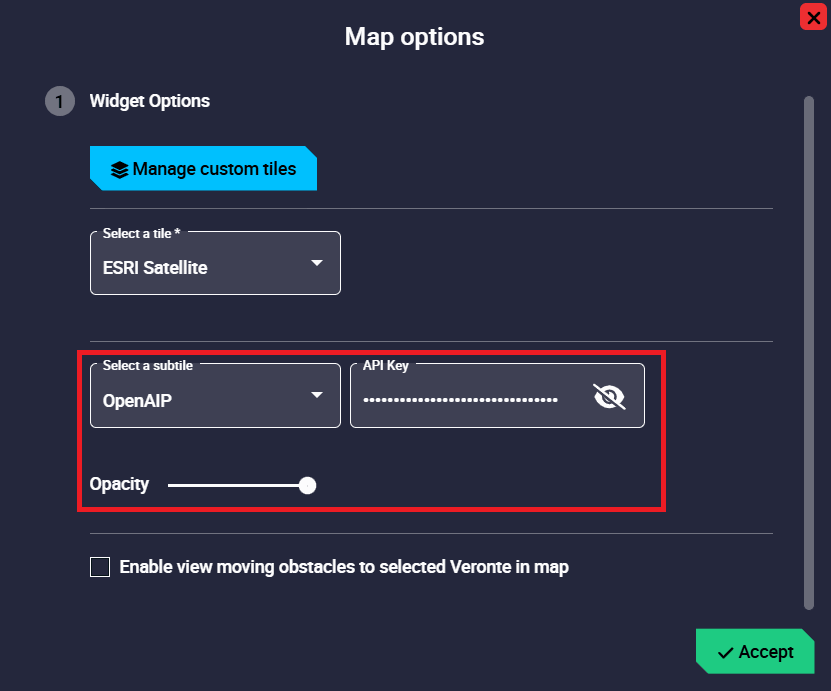This screenshot has width=831, height=691.
Task: Click the Opacity label
Action: (x=119, y=485)
